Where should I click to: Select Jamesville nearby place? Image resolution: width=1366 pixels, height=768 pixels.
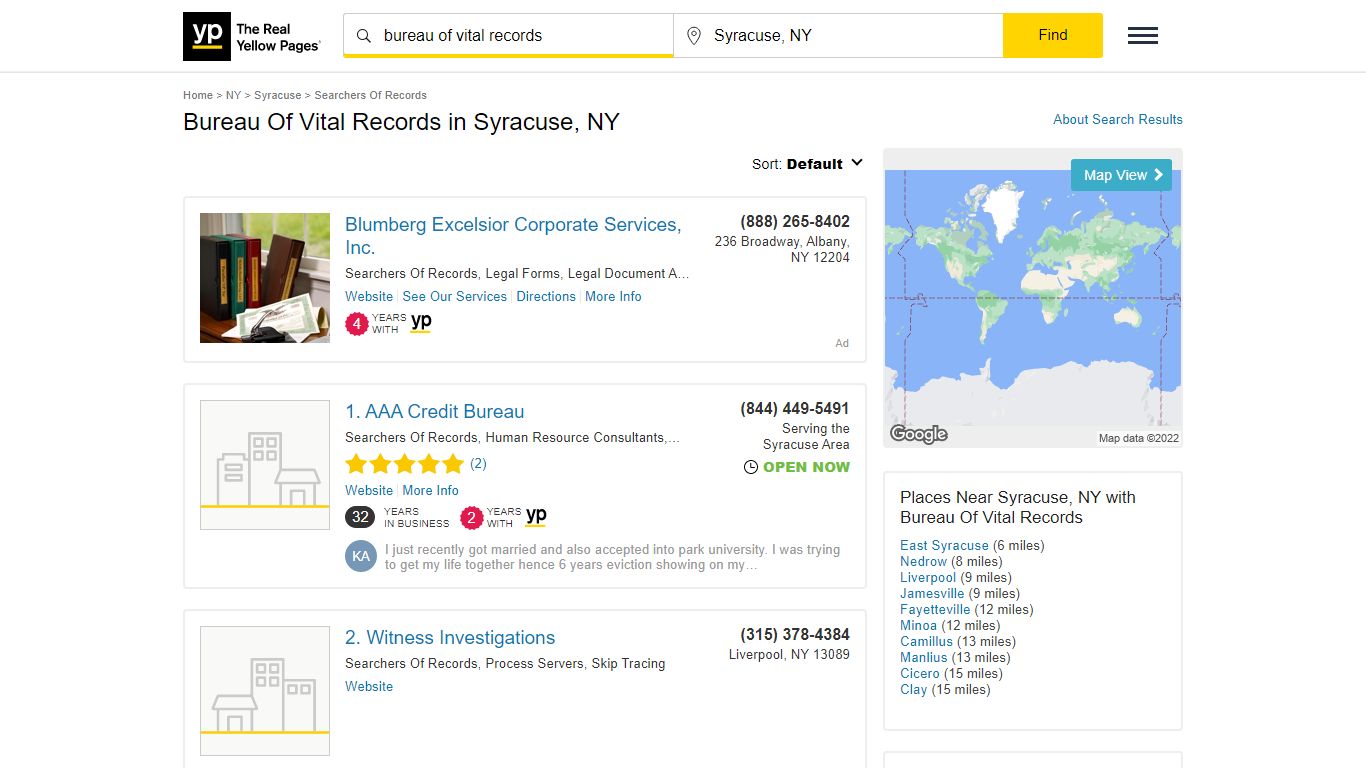(932, 593)
